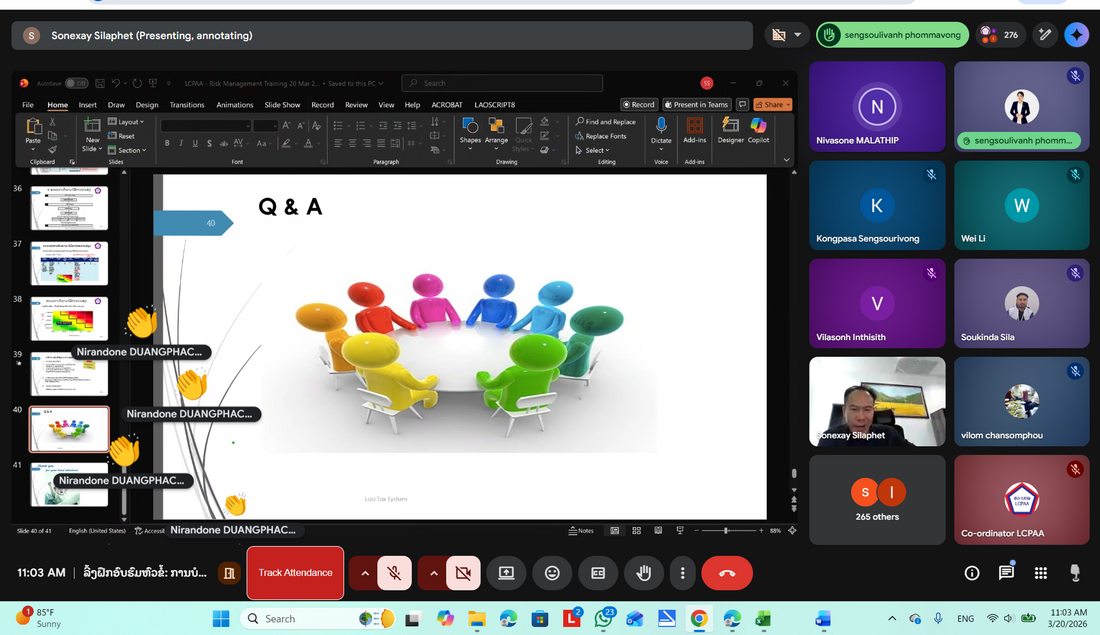Click the Find and Replace button

[x=605, y=121]
